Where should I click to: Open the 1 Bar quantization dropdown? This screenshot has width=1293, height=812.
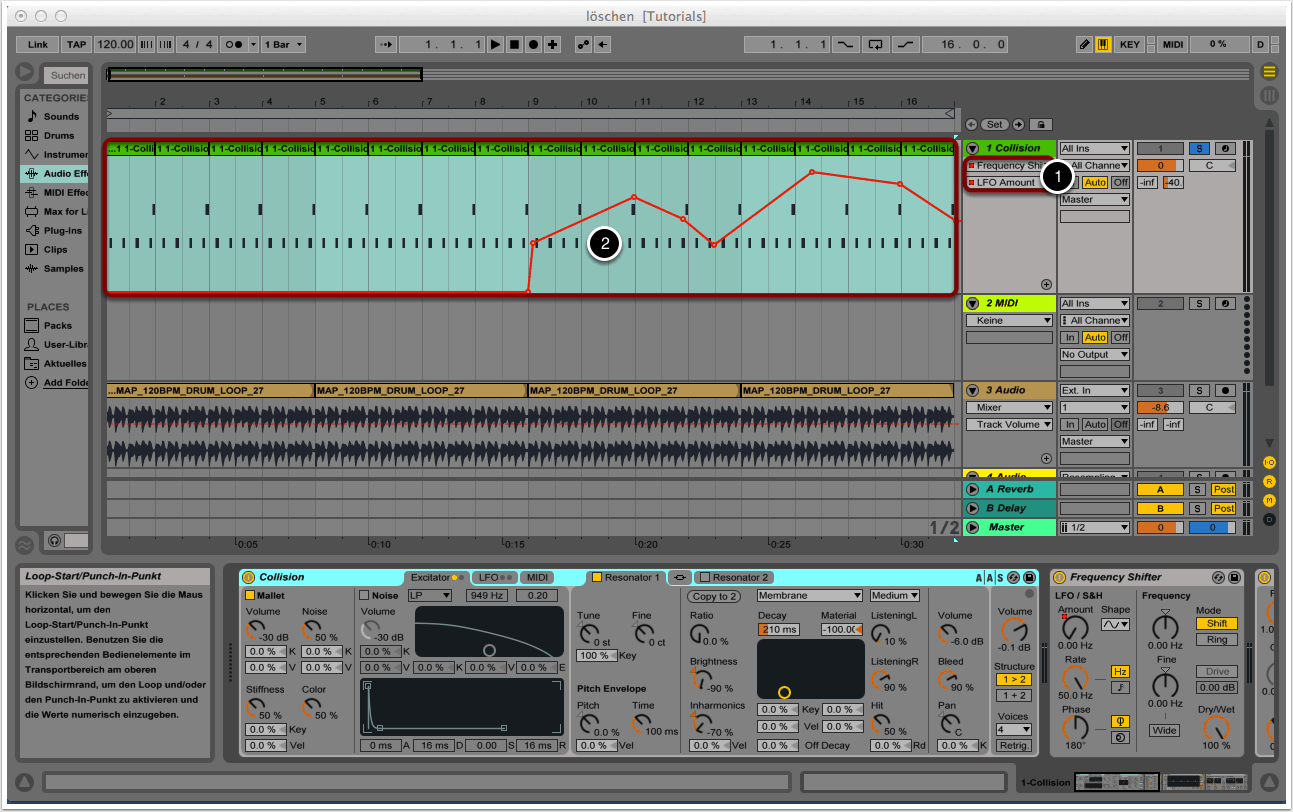285,45
